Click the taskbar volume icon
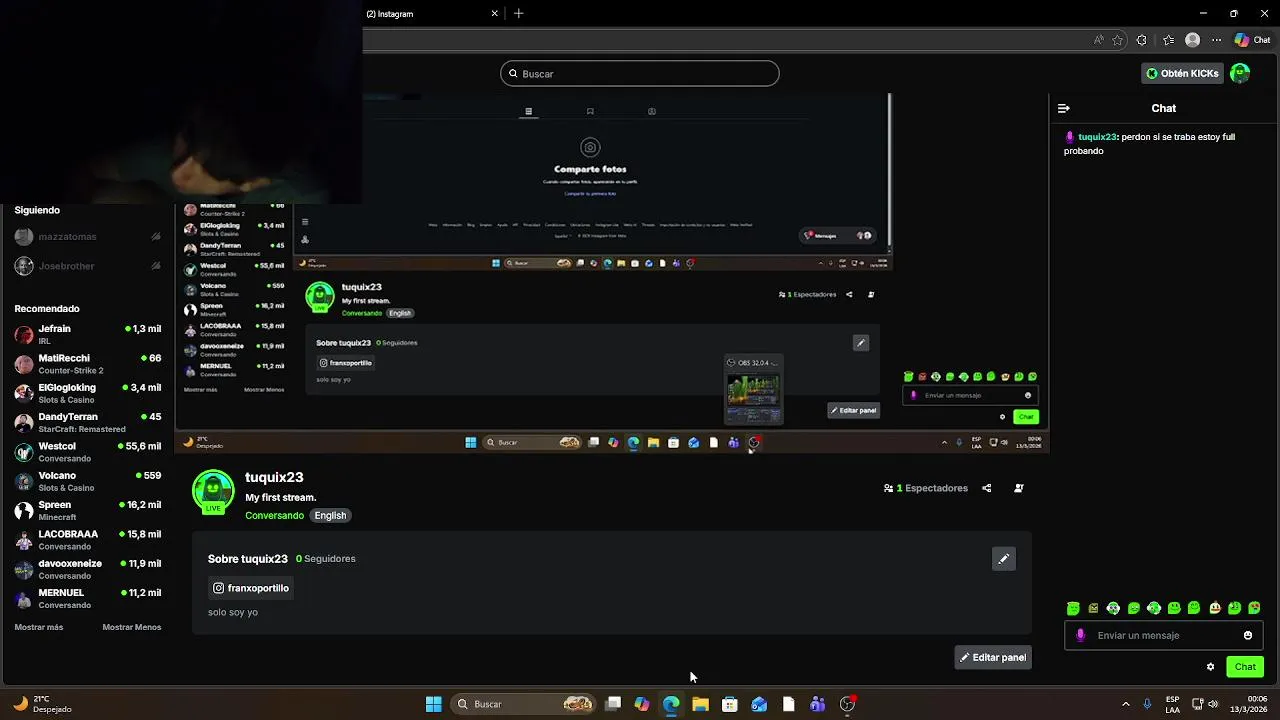 tap(1213, 704)
